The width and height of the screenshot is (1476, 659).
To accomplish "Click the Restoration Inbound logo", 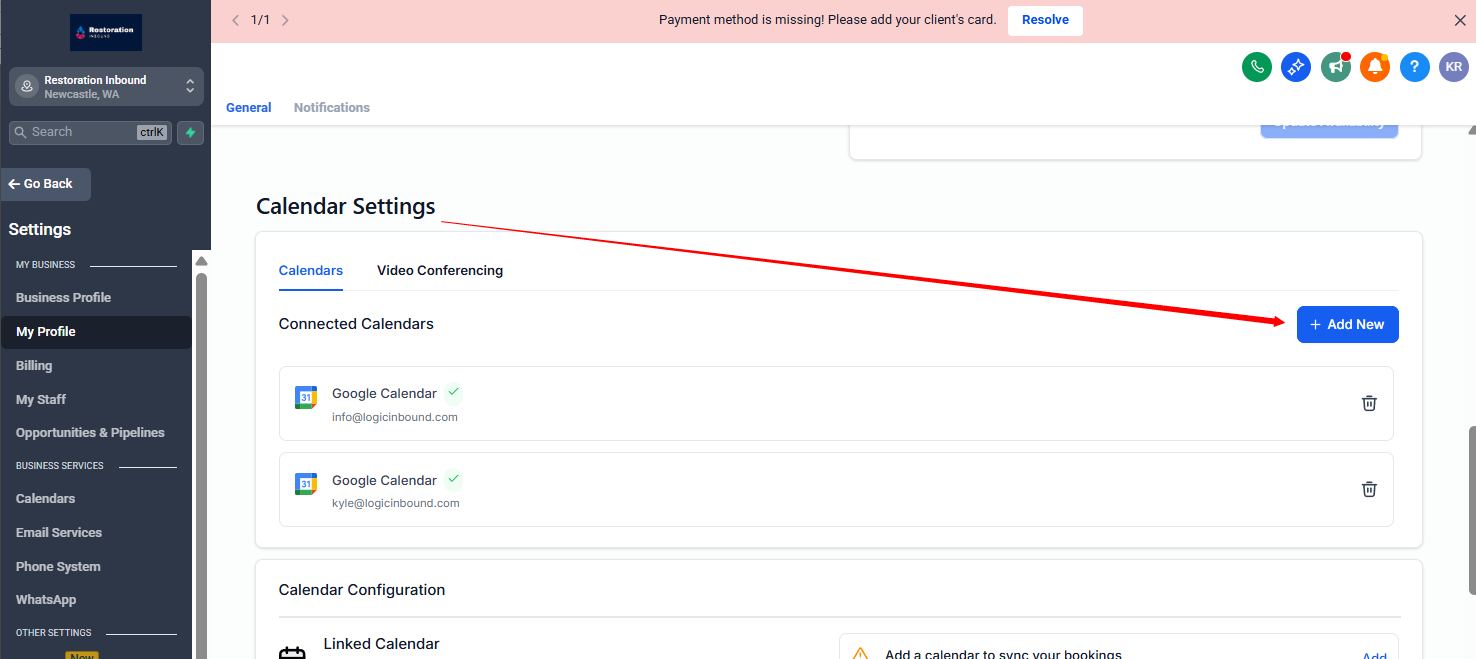I will click(x=106, y=32).
